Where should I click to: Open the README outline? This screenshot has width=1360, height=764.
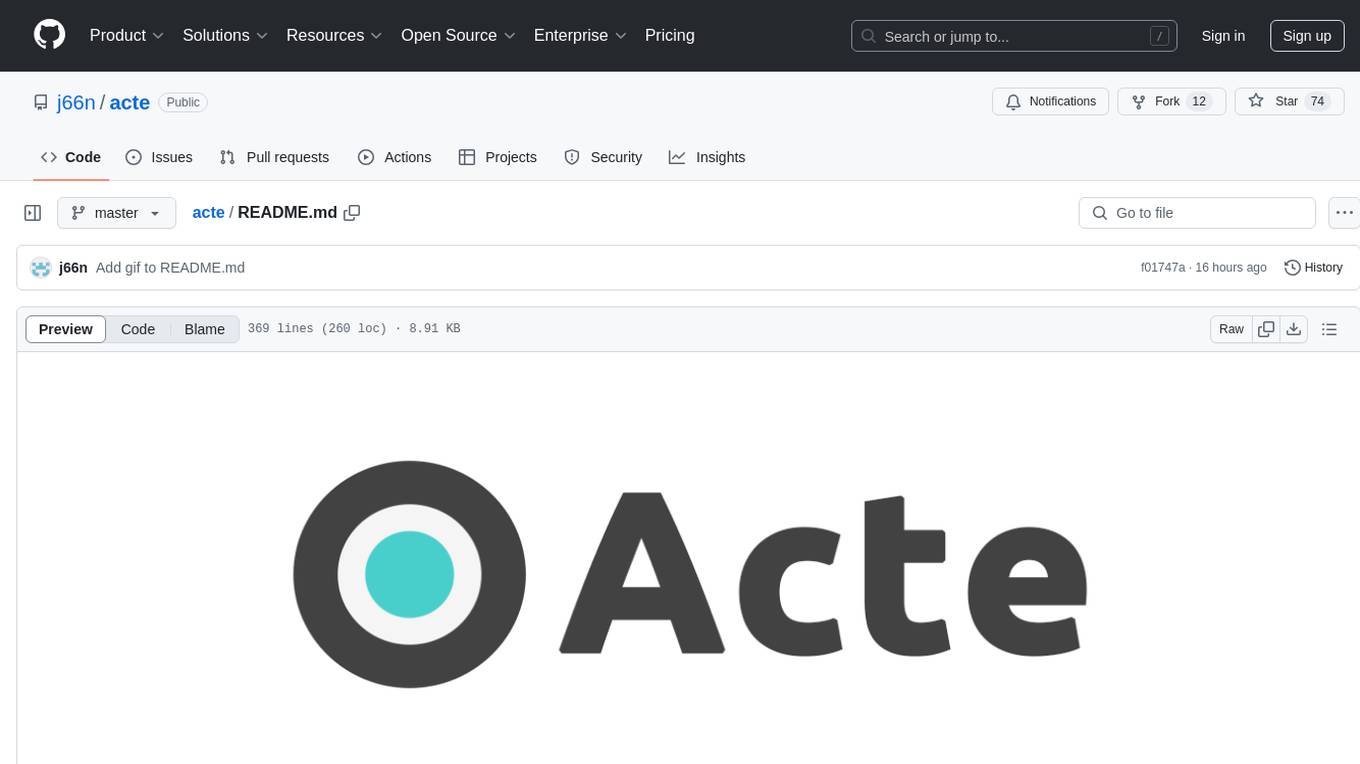tap(1329, 329)
